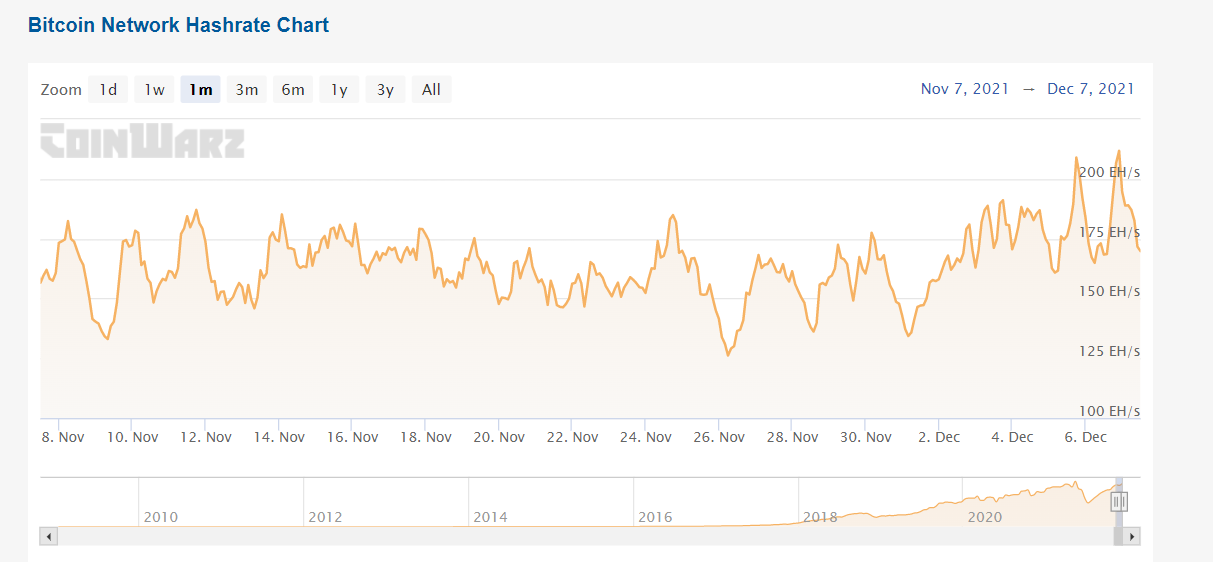Click the 2018 area in navigator

click(x=820, y=517)
